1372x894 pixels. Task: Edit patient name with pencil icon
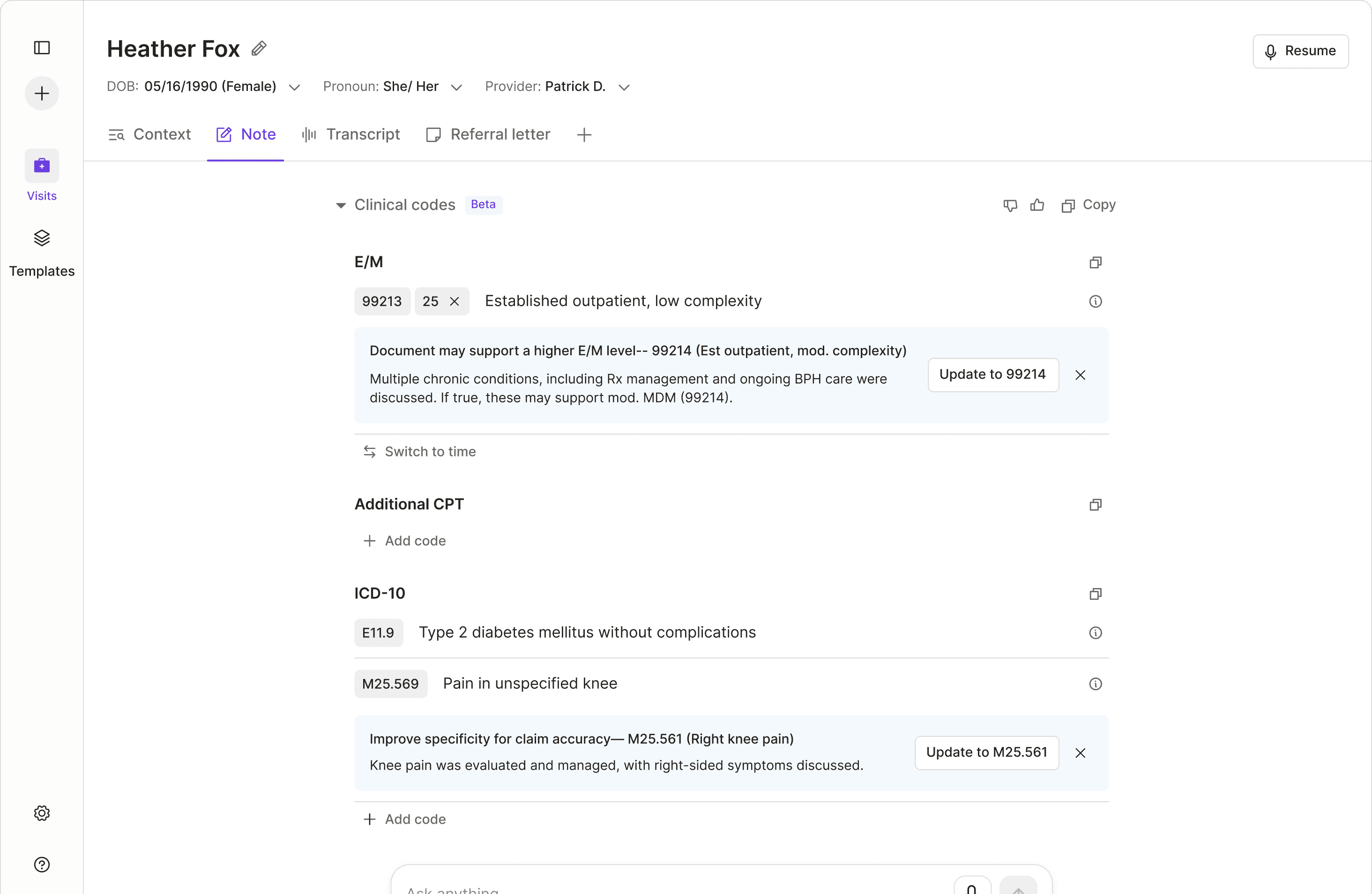(259, 49)
